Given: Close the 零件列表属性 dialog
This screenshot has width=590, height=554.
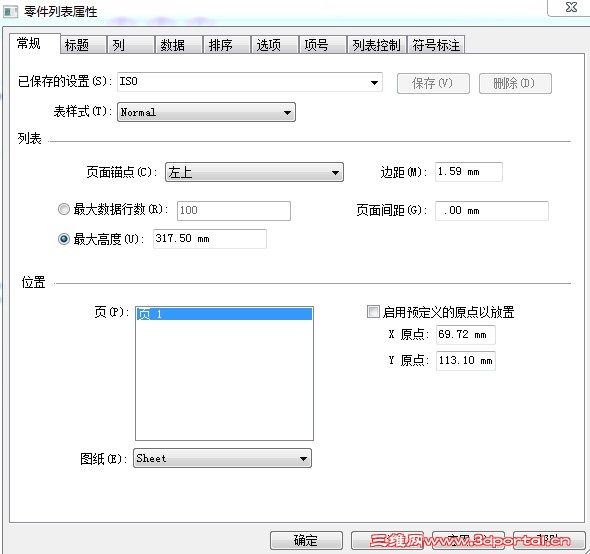Looking at the screenshot, I should [x=571, y=7].
